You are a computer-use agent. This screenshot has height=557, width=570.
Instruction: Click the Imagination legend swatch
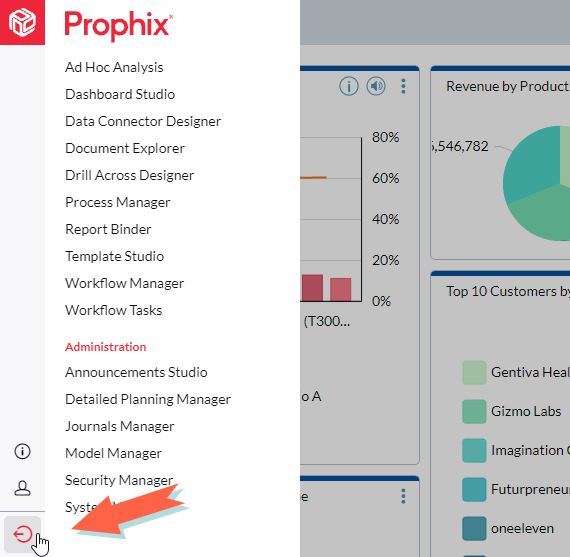(x=474, y=450)
